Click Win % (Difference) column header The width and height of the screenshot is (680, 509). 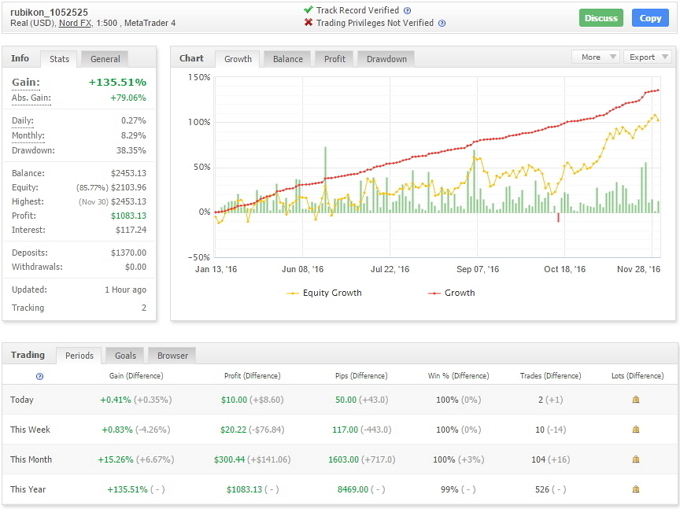tap(458, 376)
